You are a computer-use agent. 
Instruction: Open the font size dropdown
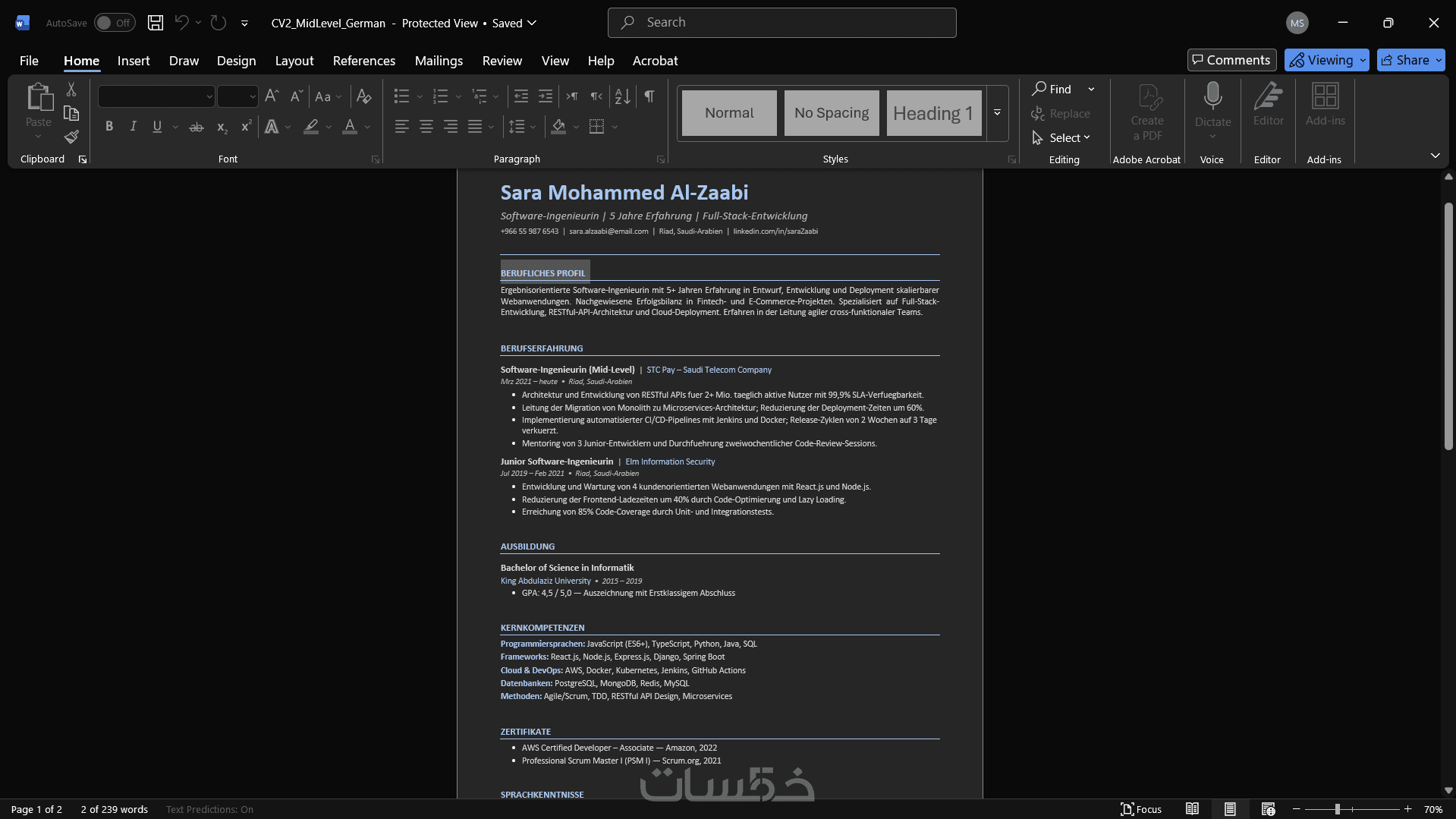point(253,96)
